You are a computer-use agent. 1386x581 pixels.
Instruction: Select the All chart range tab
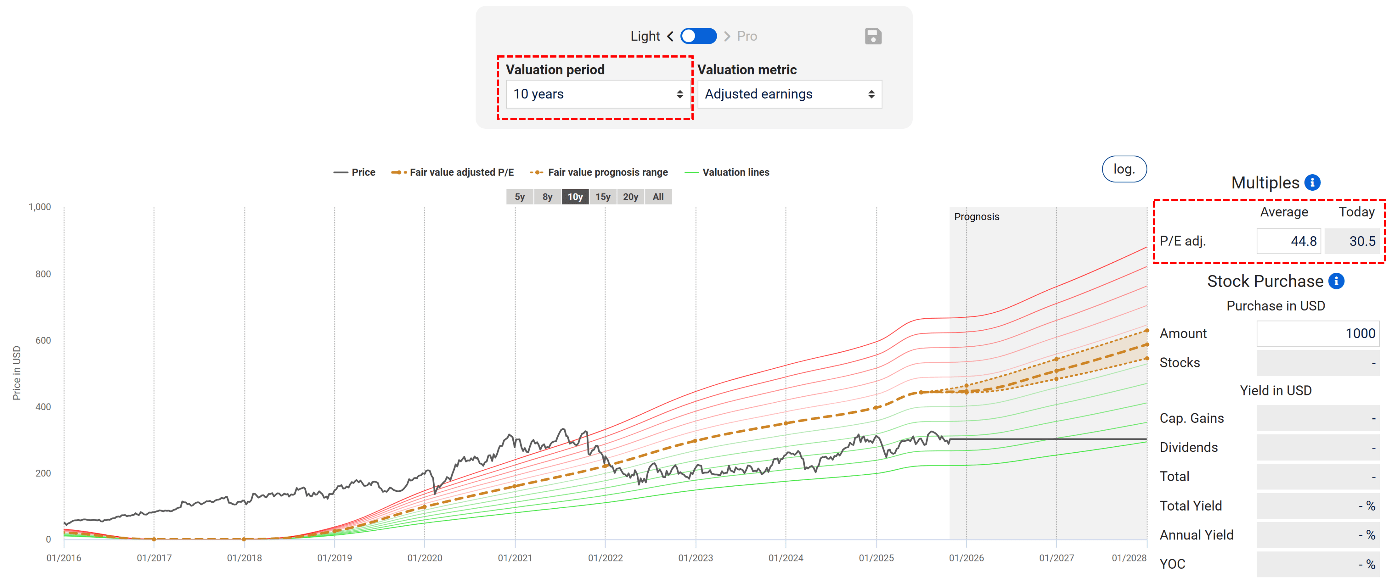(657, 197)
